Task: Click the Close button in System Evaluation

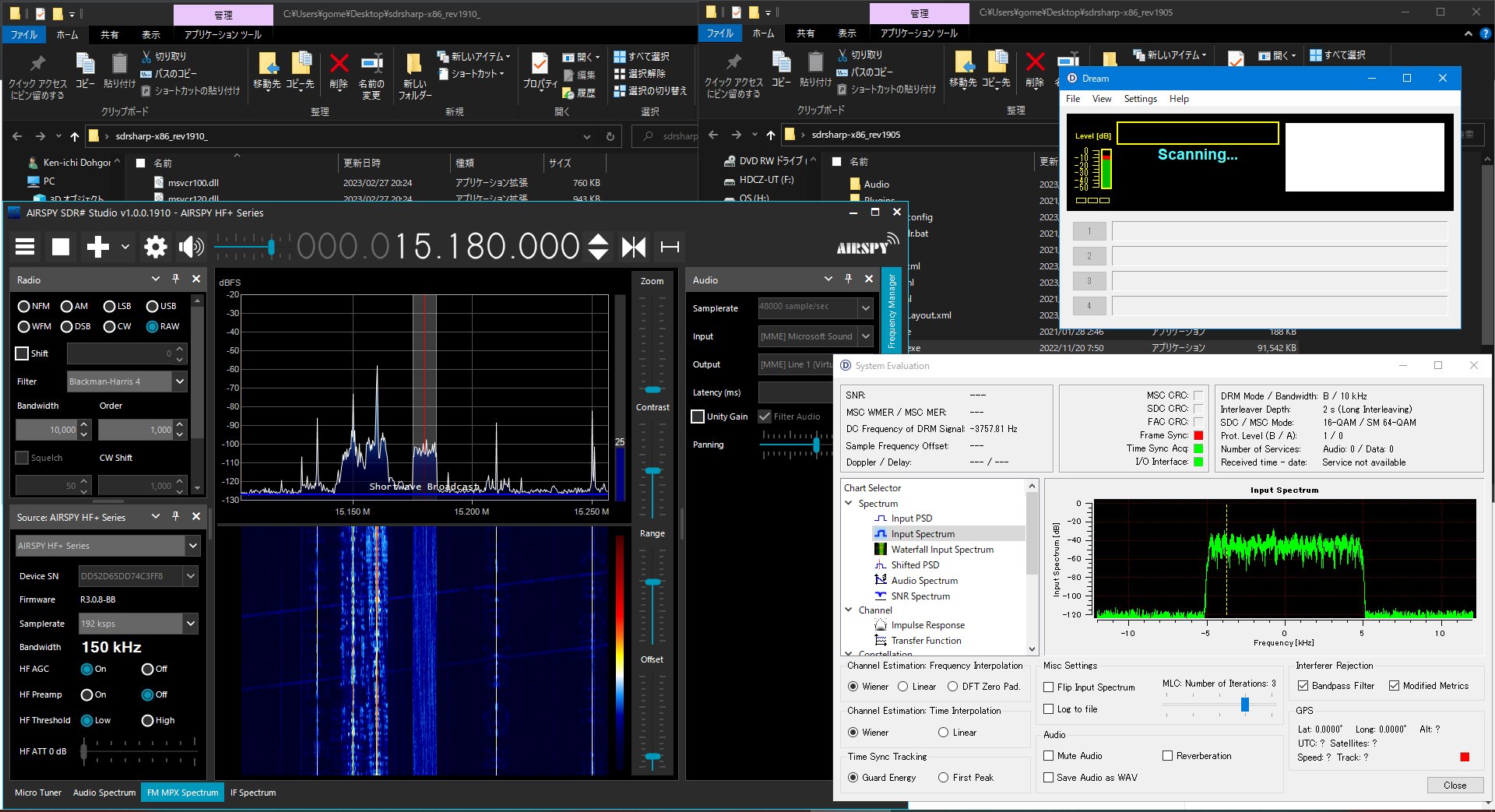Action: pyautogui.click(x=1455, y=785)
